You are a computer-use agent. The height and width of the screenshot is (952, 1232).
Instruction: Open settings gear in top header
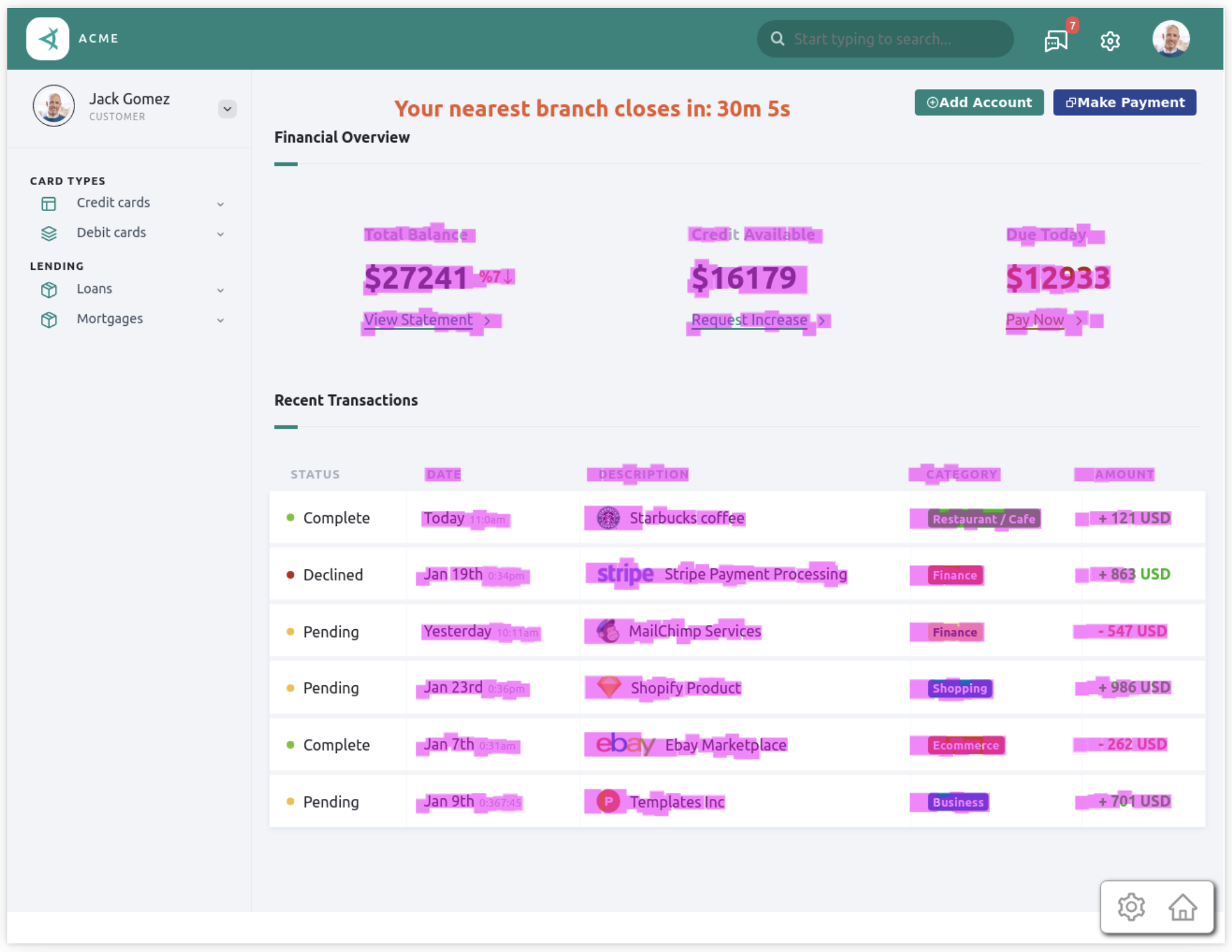(x=1110, y=41)
